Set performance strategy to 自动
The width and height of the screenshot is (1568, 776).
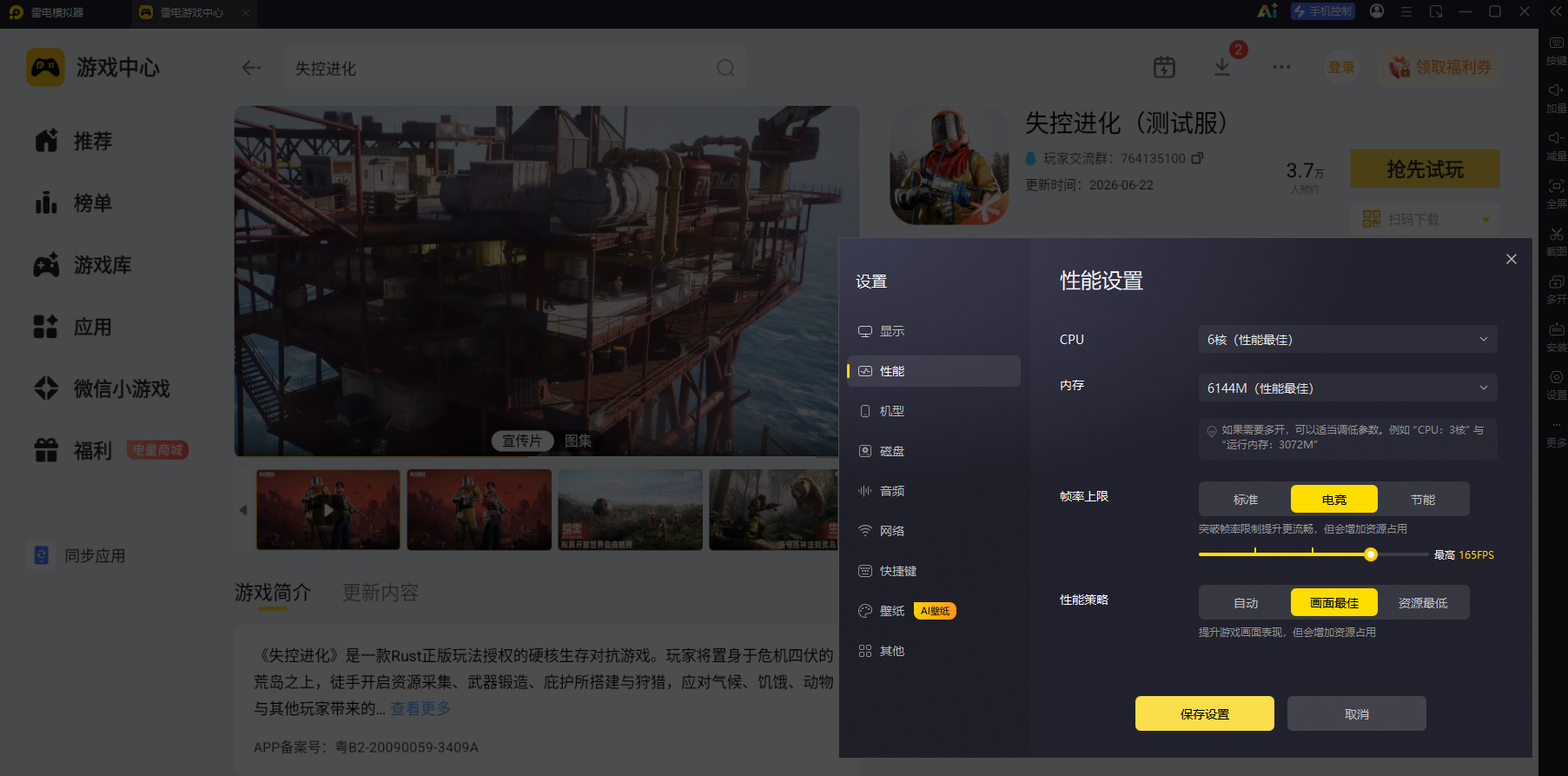click(1246, 602)
